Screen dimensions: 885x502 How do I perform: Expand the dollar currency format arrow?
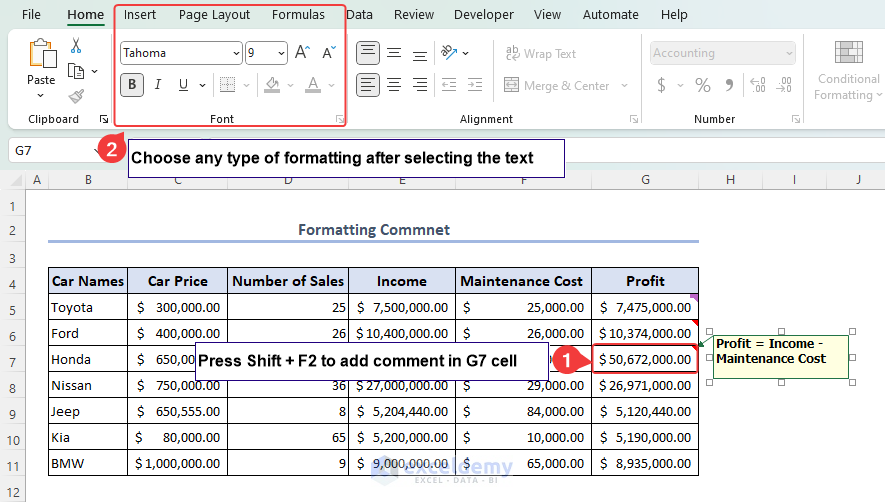681,86
